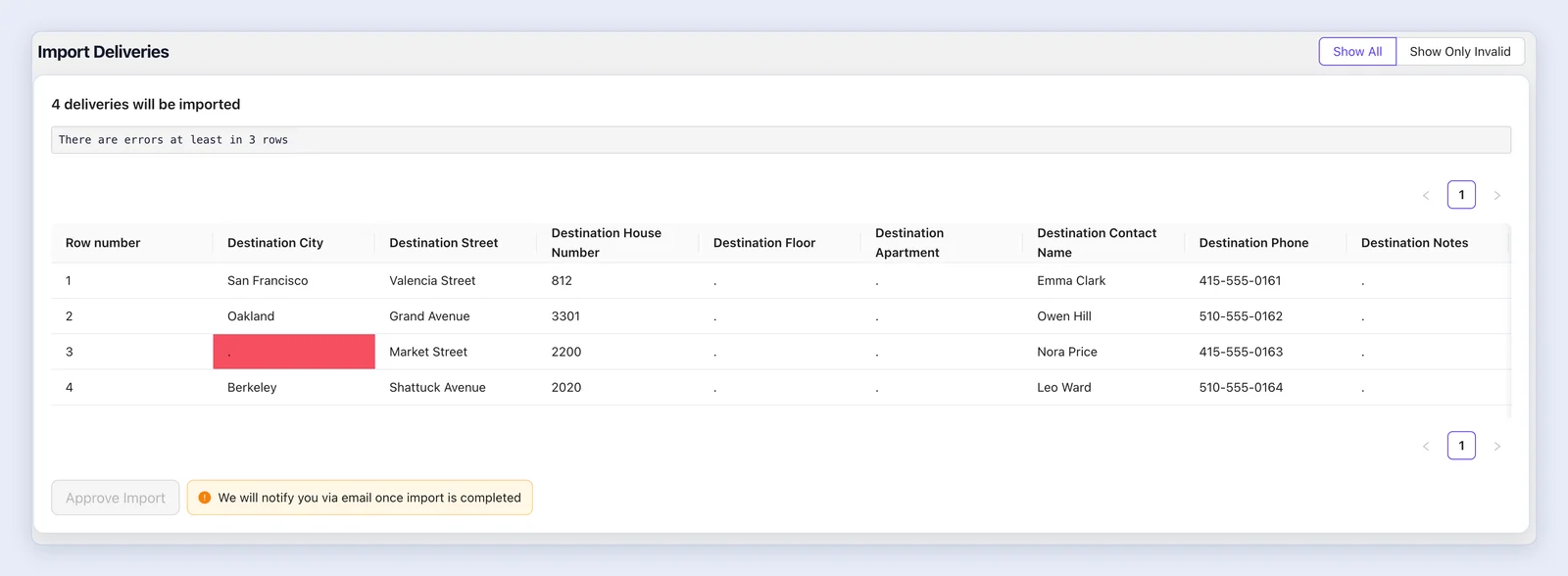Click phone number 415-555-0161
This screenshot has height=576, width=1568.
[x=1240, y=281]
